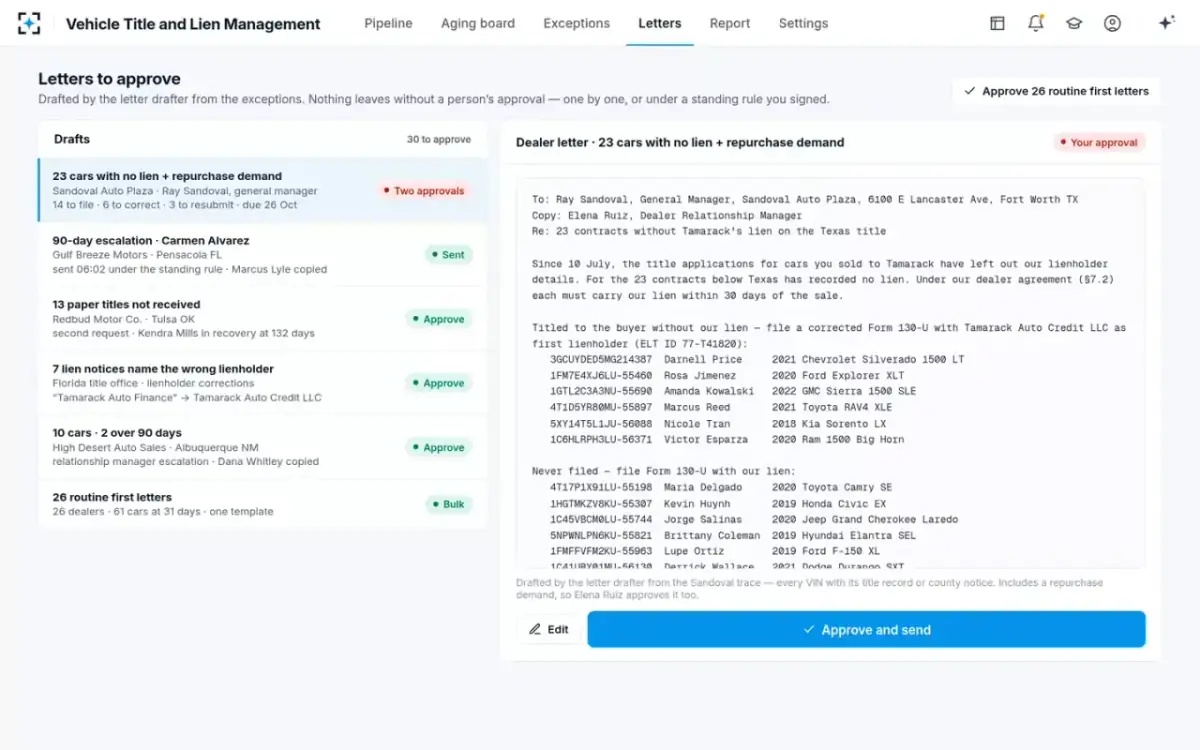Open the 13 paper titles not received draft
The height and width of the screenshot is (750, 1200).
pos(263,318)
